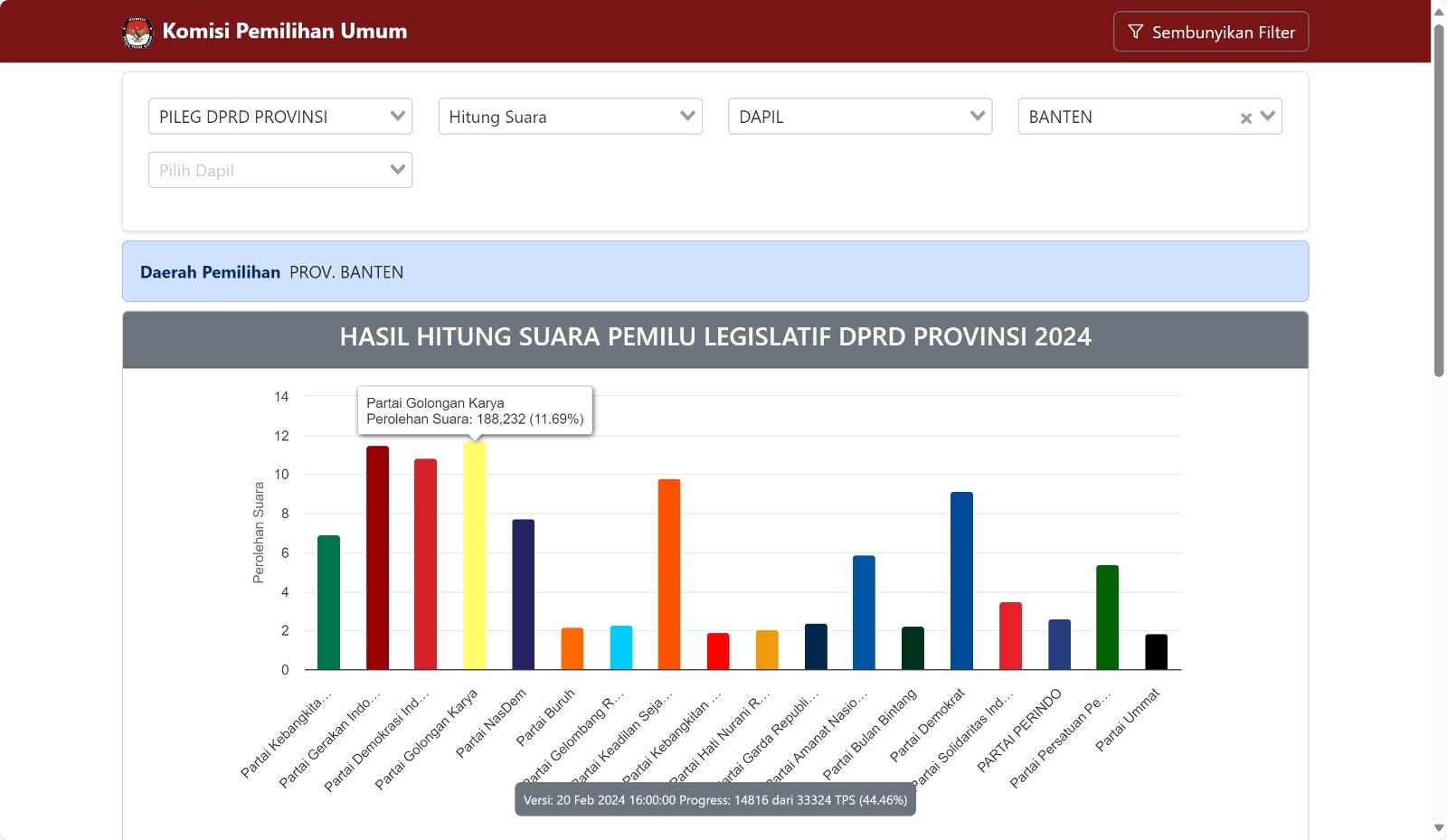The width and height of the screenshot is (1447, 840).
Task: Click the 'Partai Bulan Bintang' axis label
Action: pyautogui.click(x=870, y=734)
